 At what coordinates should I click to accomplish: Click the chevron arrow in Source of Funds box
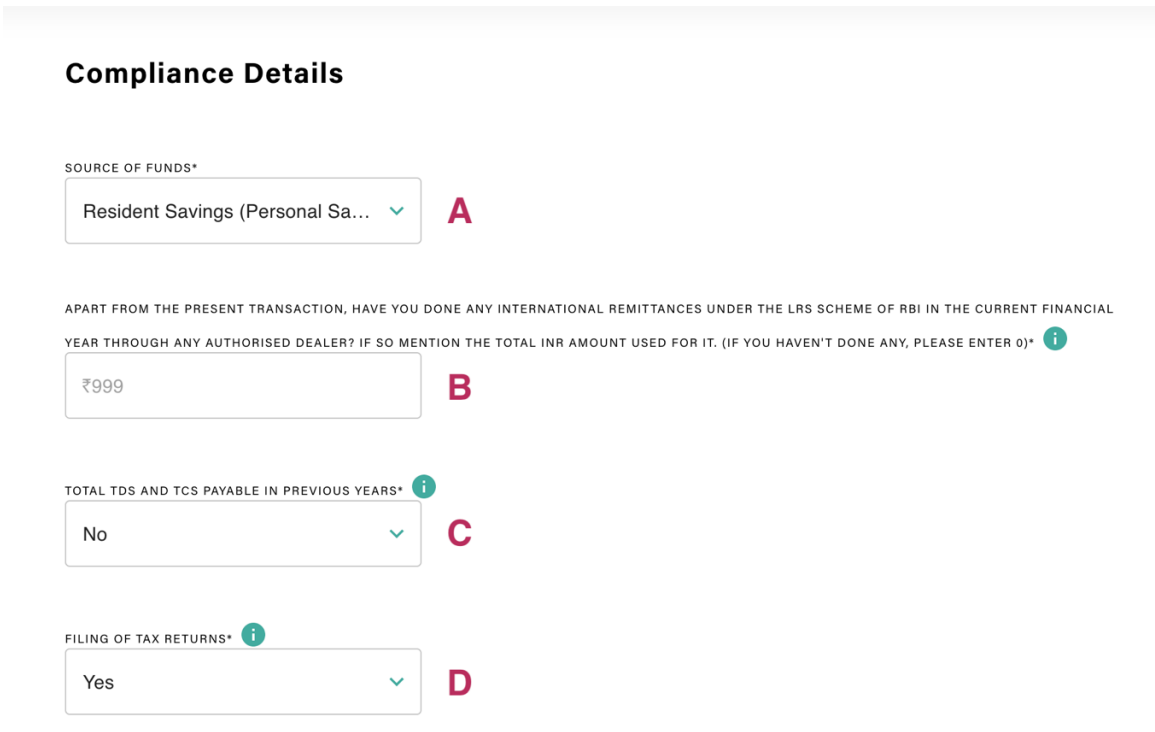396,211
